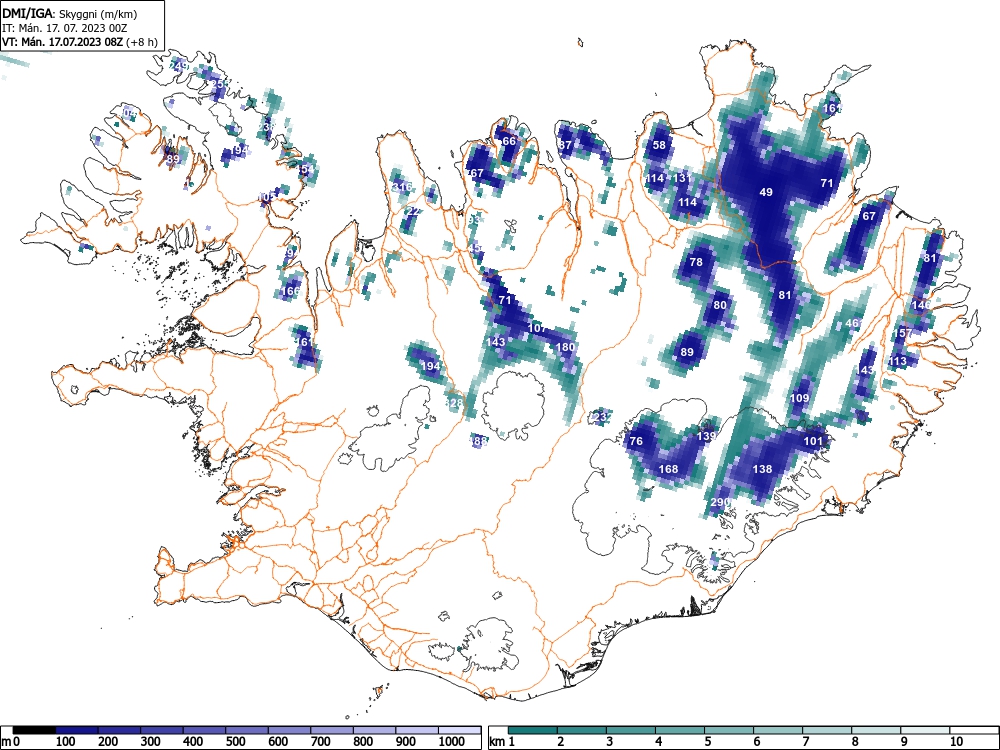This screenshot has height=750, width=1000.
Task: Click the map label '80'
Action: pyautogui.click(x=719, y=305)
